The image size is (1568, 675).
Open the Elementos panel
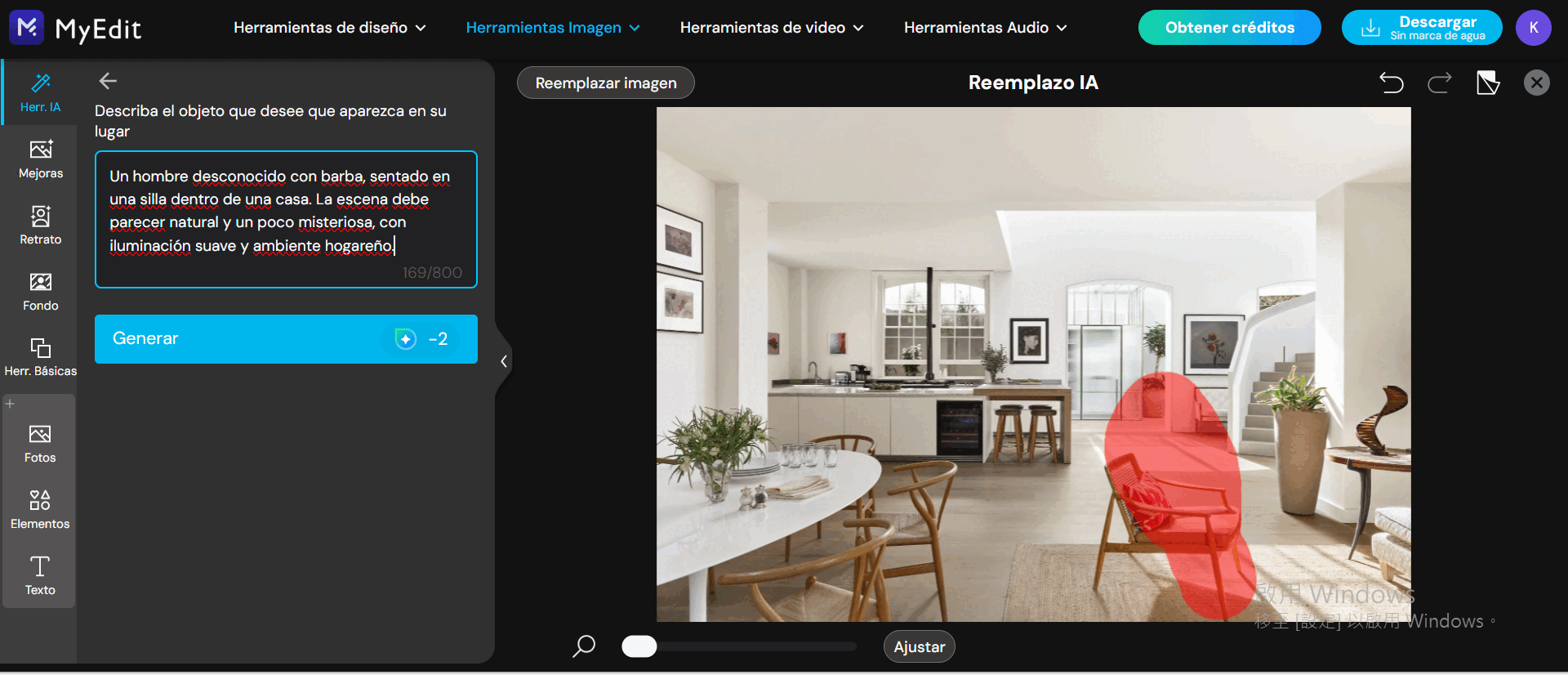tap(40, 510)
